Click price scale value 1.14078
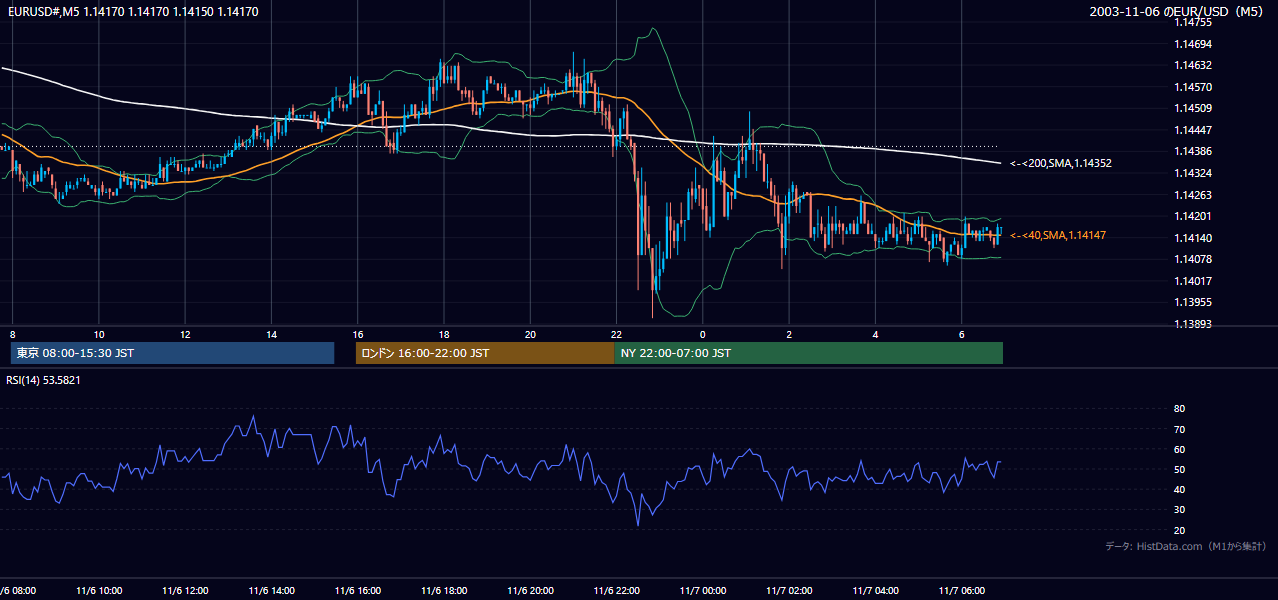1278x600 pixels. point(1192,259)
